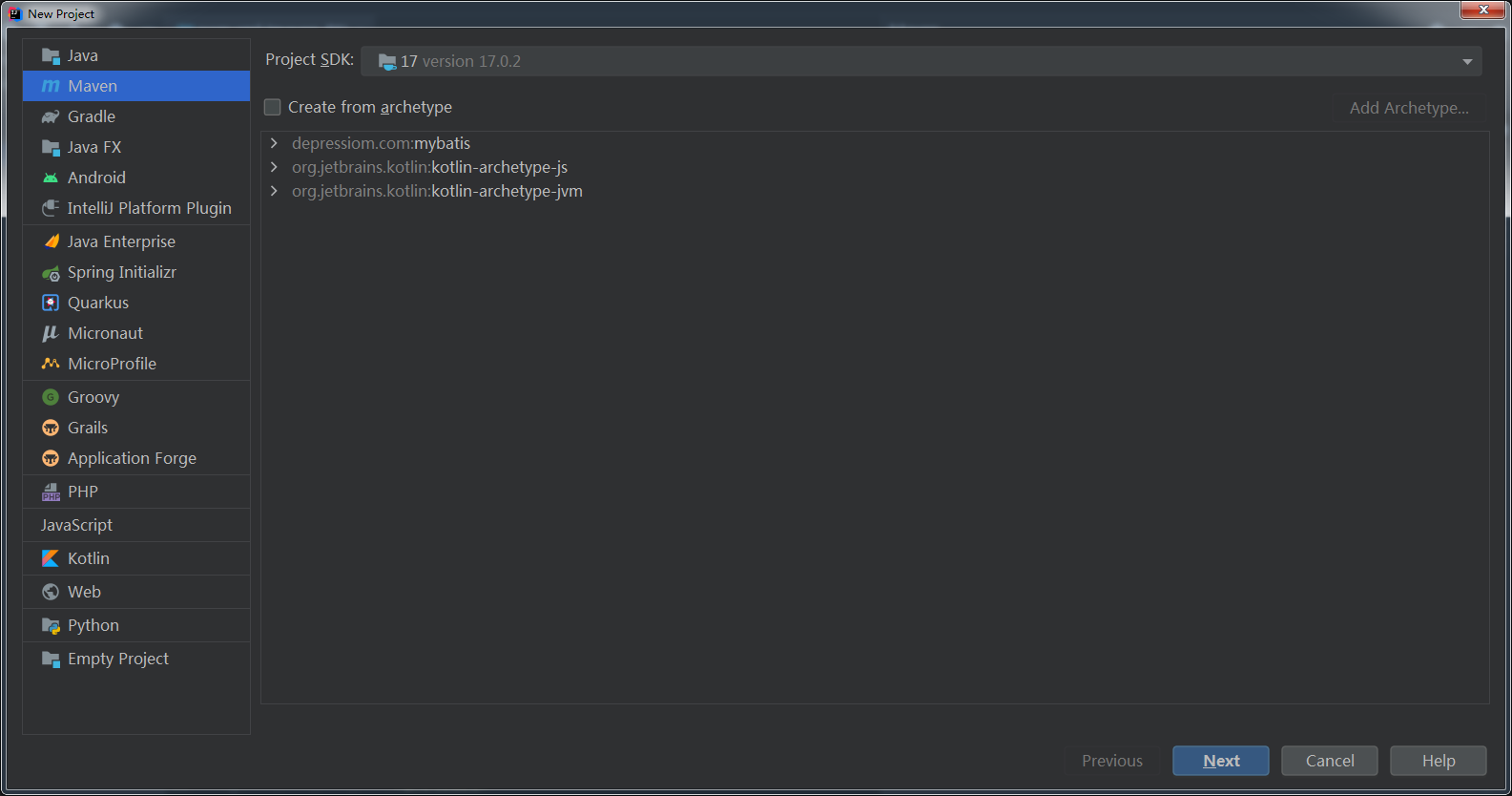
Task: Click the Previous button
Action: coord(1112,761)
